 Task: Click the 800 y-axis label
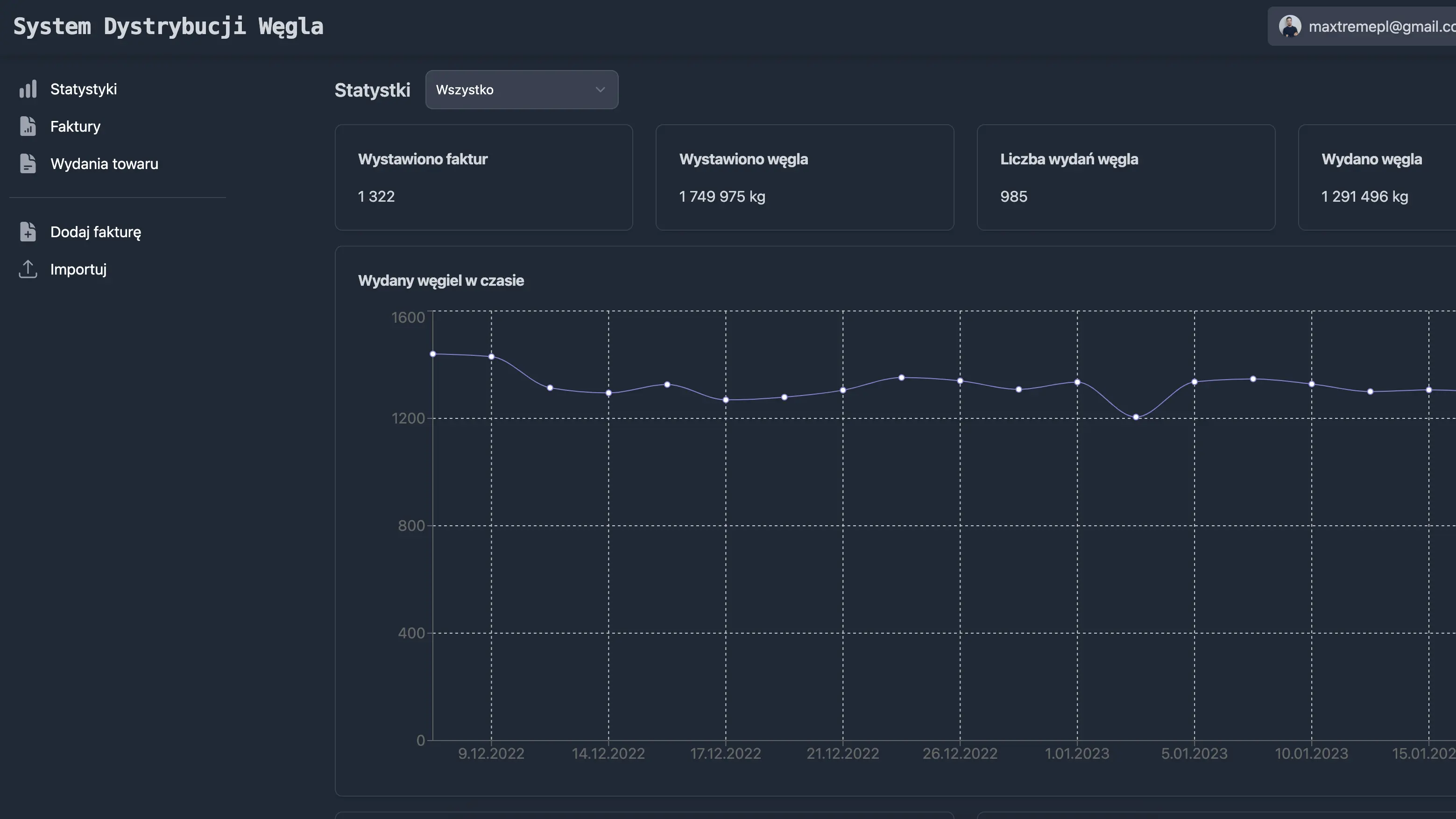click(411, 526)
